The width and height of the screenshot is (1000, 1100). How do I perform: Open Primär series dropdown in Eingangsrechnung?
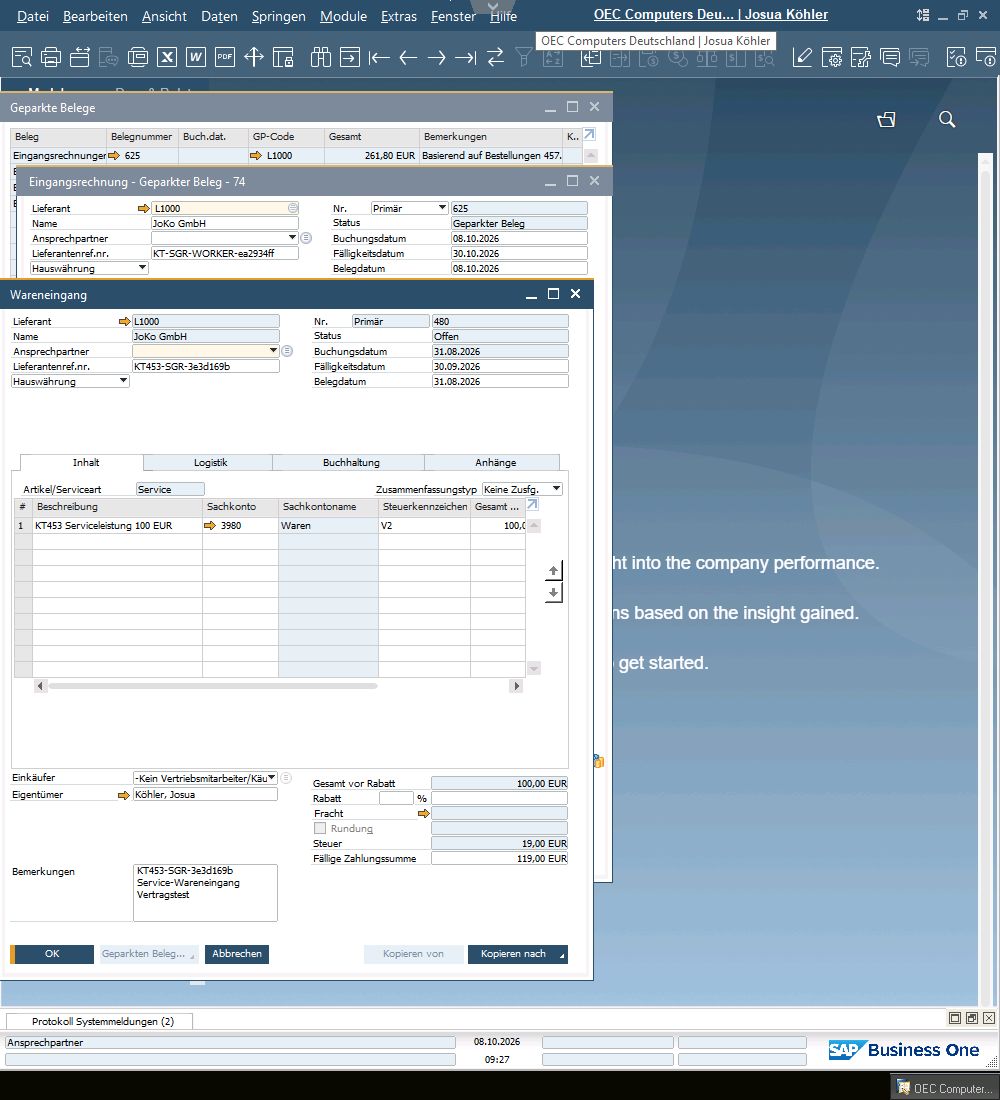click(442, 208)
